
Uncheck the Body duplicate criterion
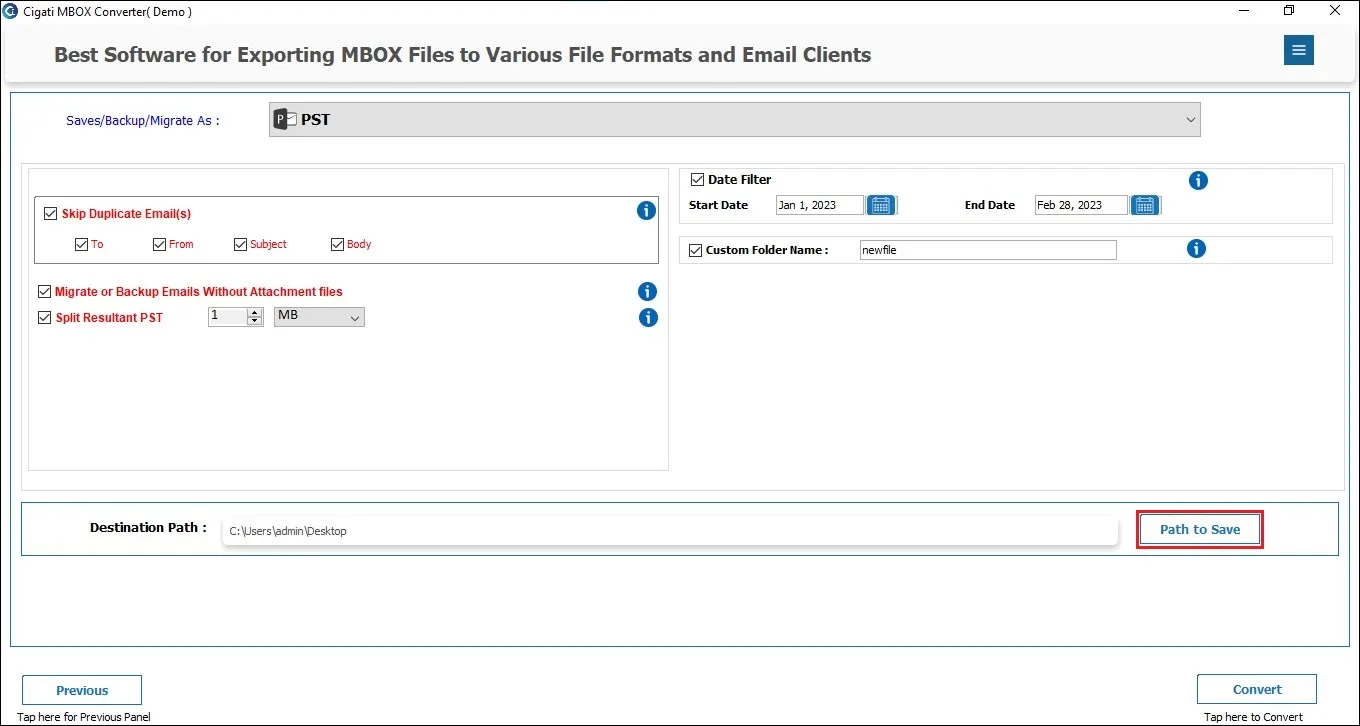click(337, 244)
